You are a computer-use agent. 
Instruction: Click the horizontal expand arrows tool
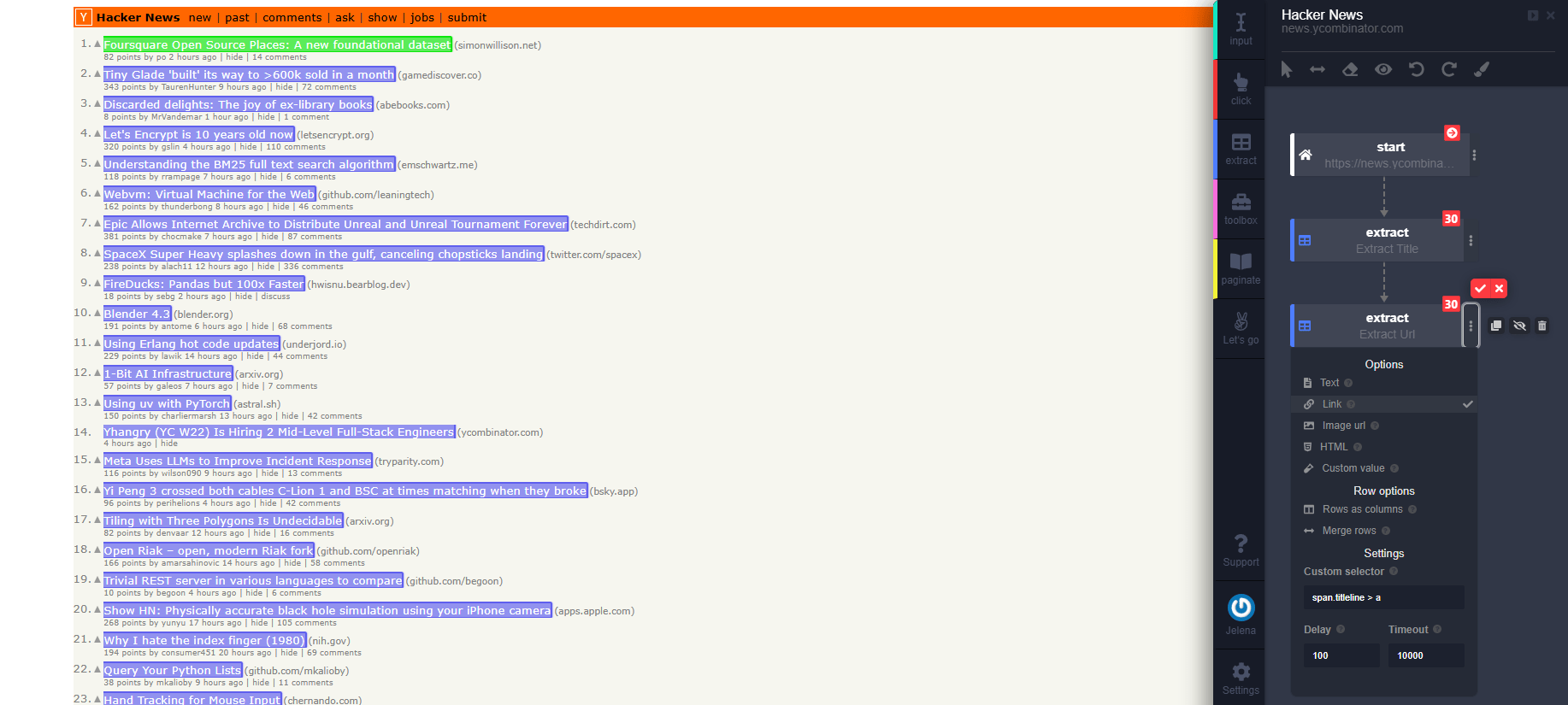tap(1317, 69)
